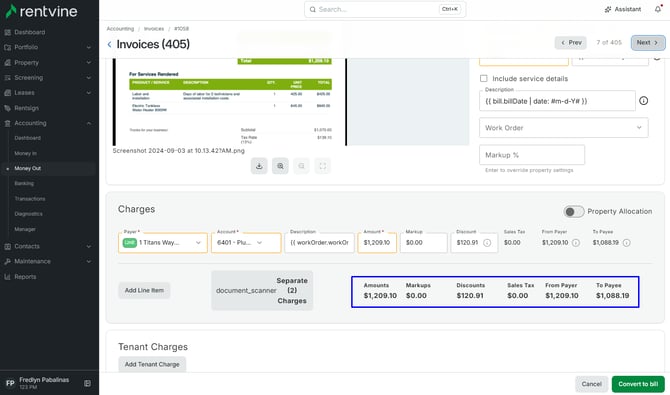Click the Leases icon in sidebar
This screenshot has height=395, width=670.
tap(7, 93)
